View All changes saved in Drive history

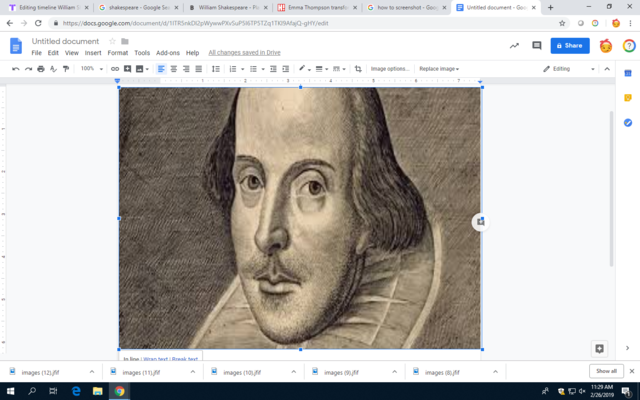(244, 53)
